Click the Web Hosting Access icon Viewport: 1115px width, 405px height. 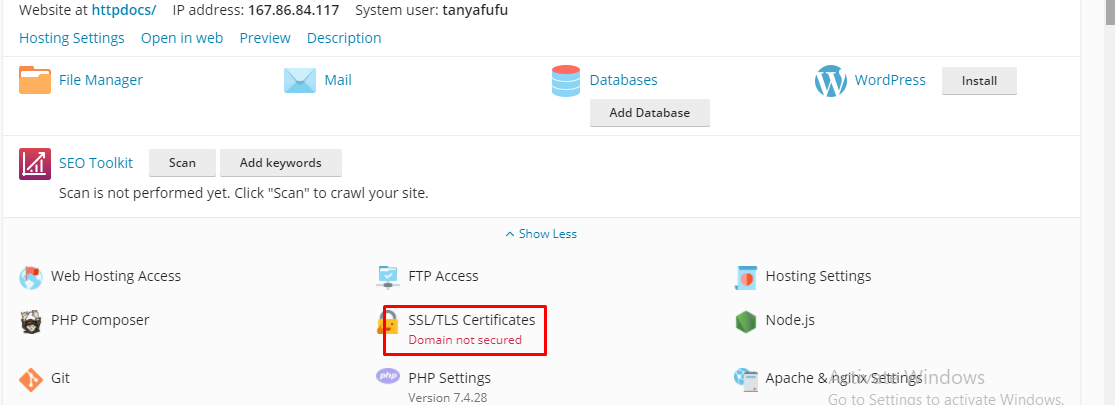31,276
